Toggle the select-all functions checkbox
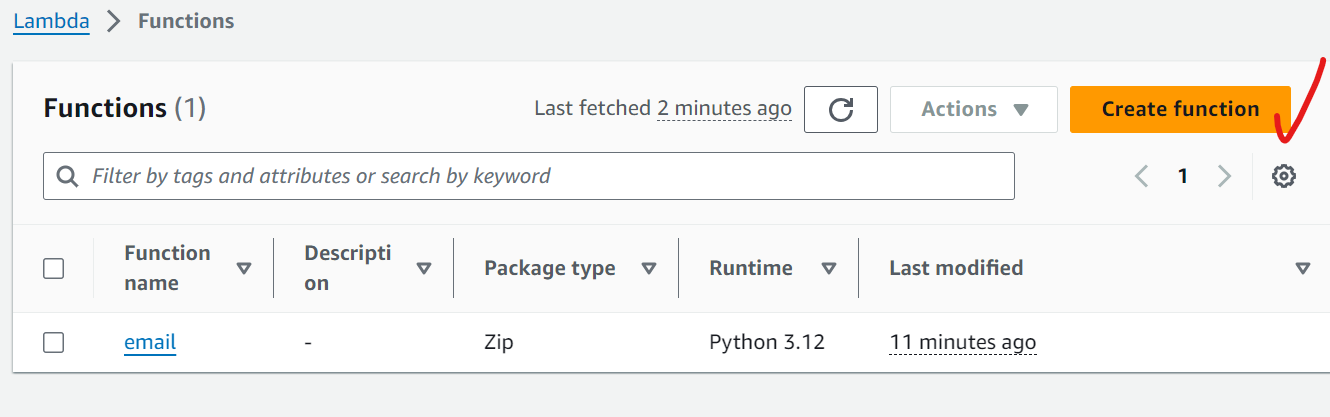This screenshot has height=417, width=1330. (54, 268)
